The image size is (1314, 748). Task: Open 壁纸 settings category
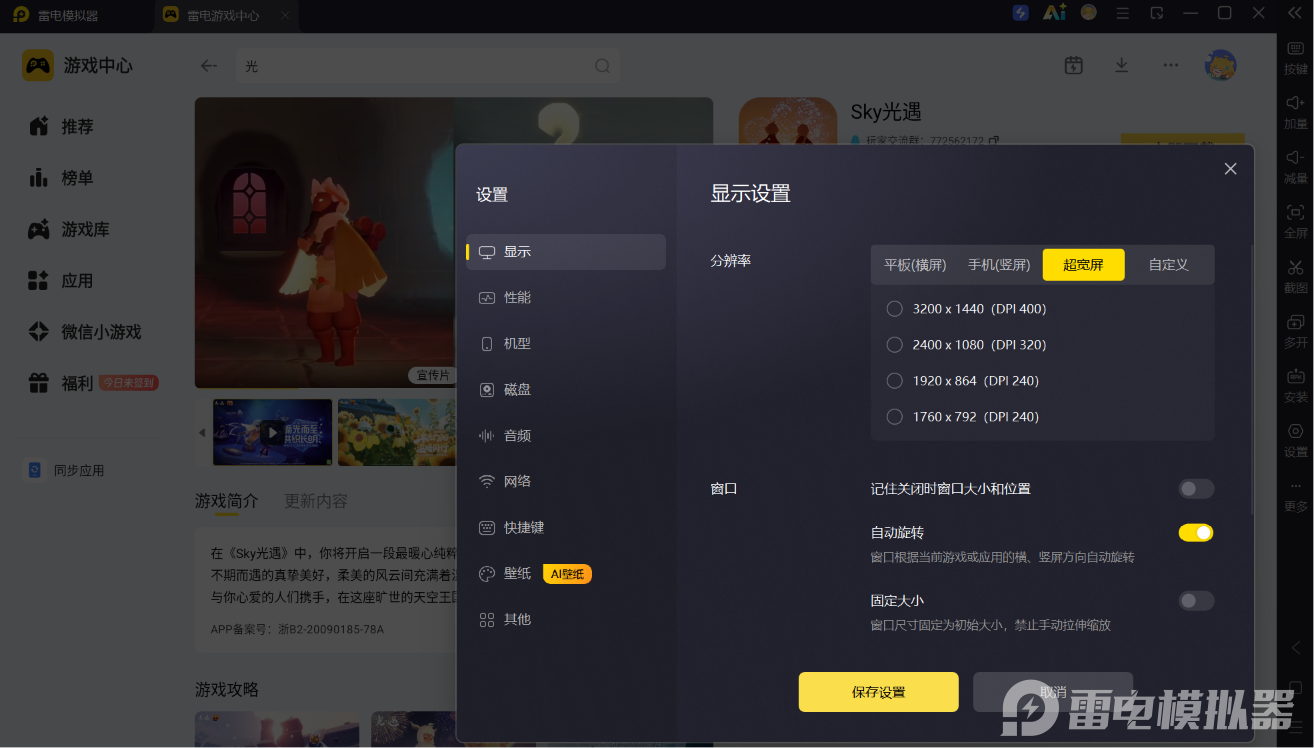(x=566, y=574)
